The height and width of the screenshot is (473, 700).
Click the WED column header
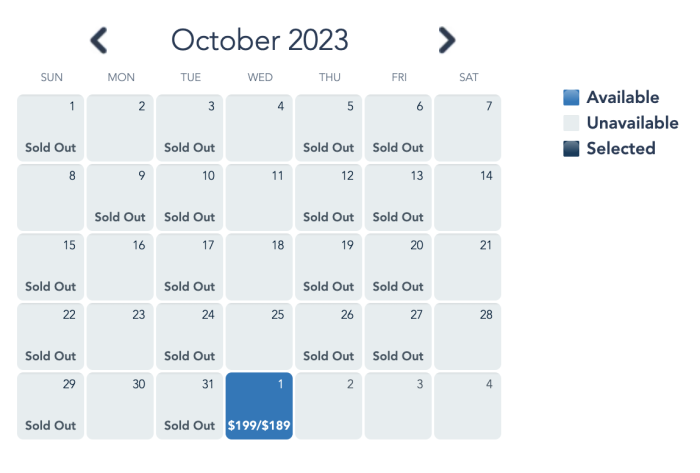(260, 77)
